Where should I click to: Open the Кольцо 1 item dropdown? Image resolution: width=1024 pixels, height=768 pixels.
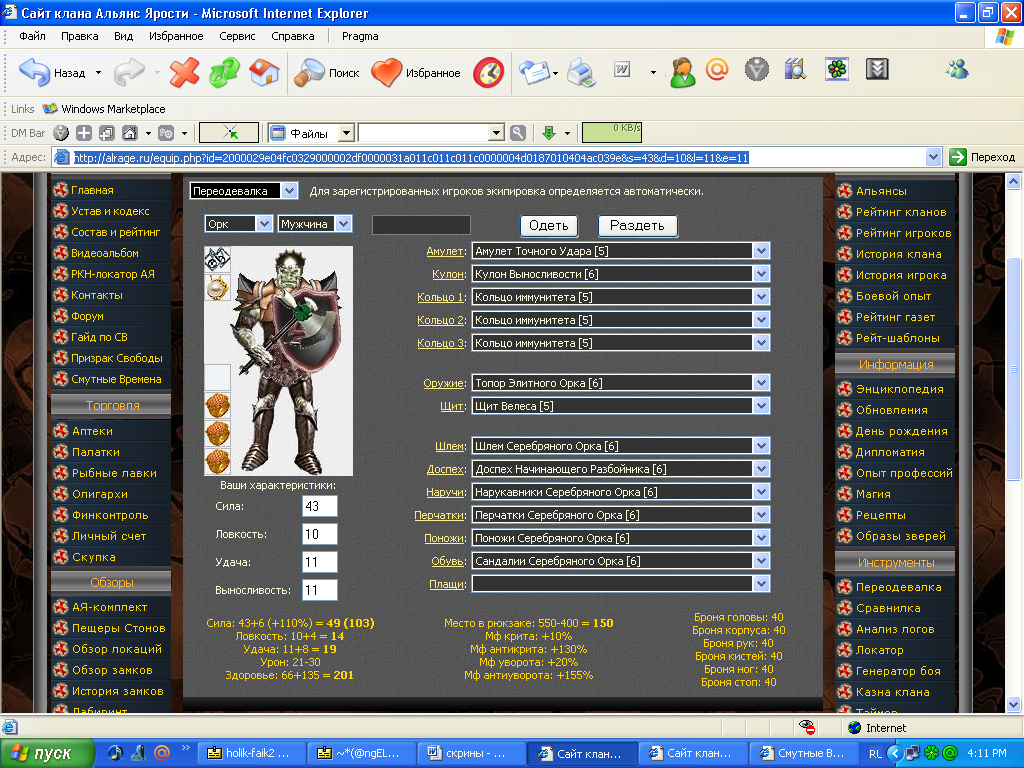[761, 297]
